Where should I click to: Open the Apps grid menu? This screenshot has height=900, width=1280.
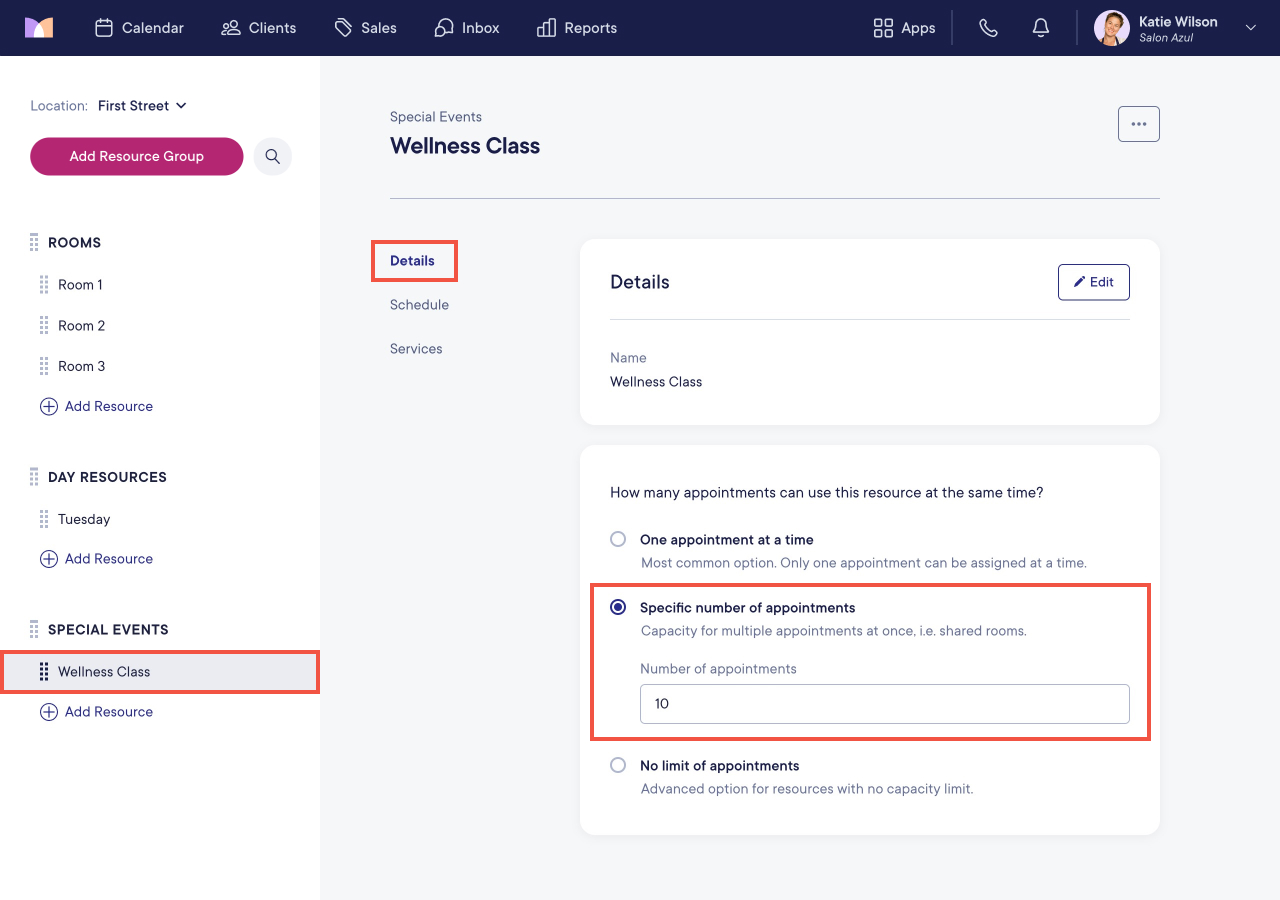[x=904, y=28]
